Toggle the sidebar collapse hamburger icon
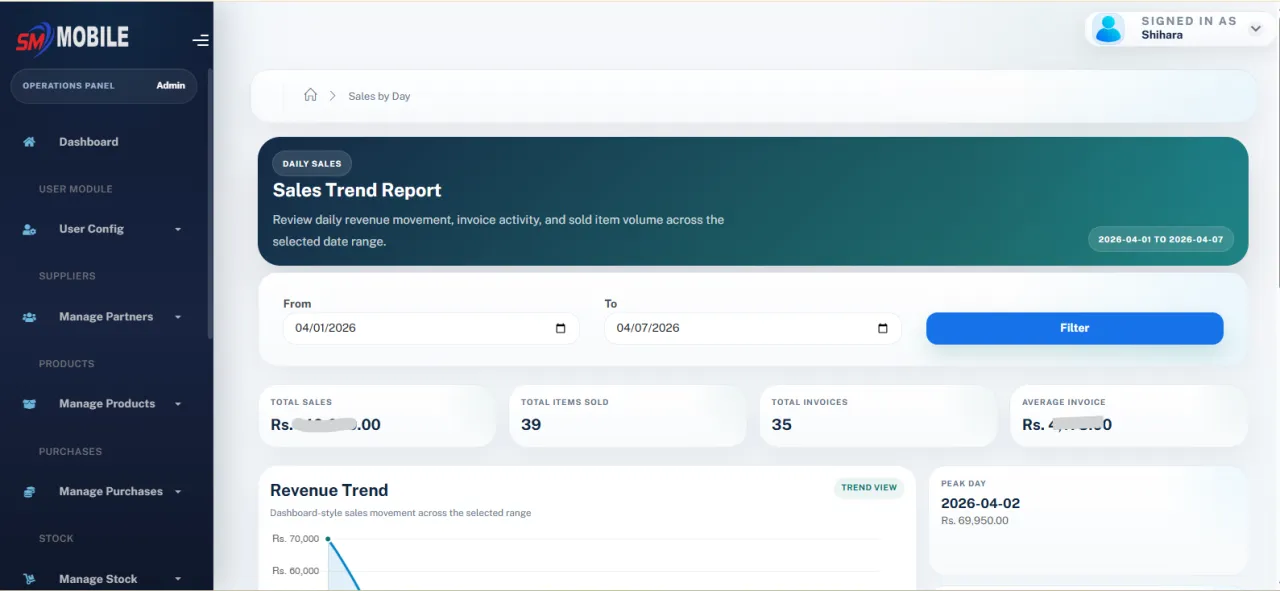 click(201, 41)
